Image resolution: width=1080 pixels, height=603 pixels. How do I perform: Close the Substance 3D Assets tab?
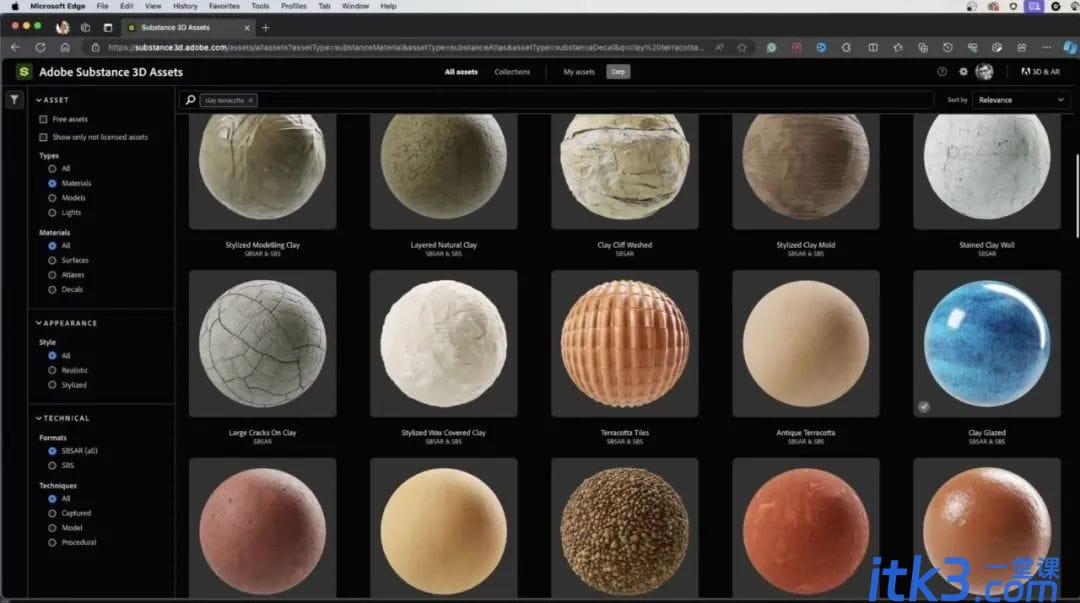coord(247,28)
